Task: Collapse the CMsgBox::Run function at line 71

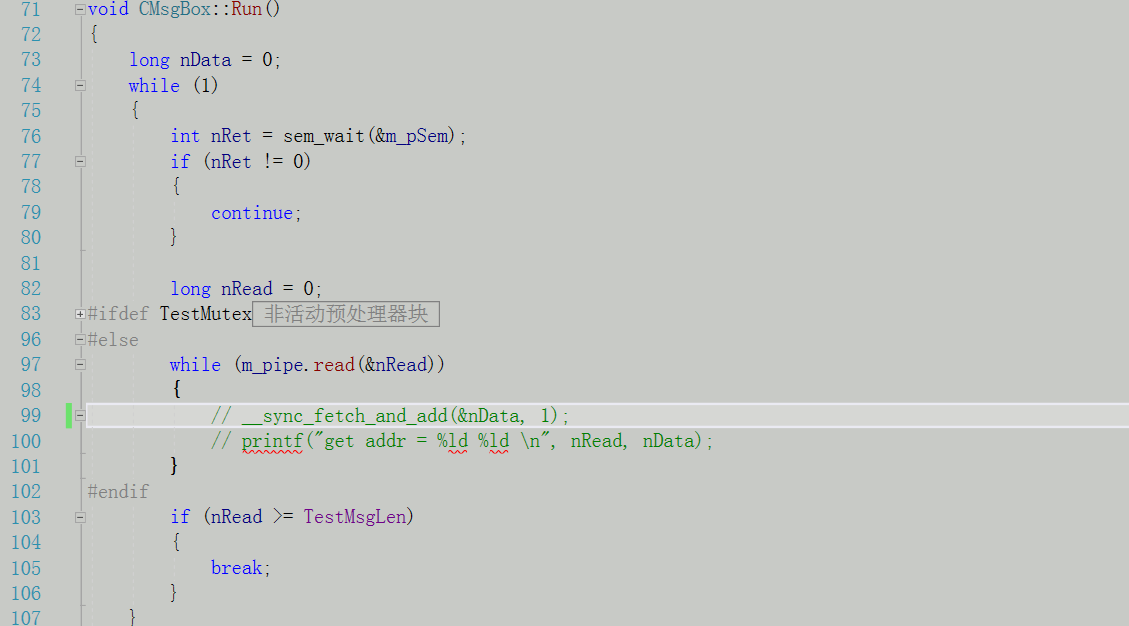Action: tap(80, 10)
